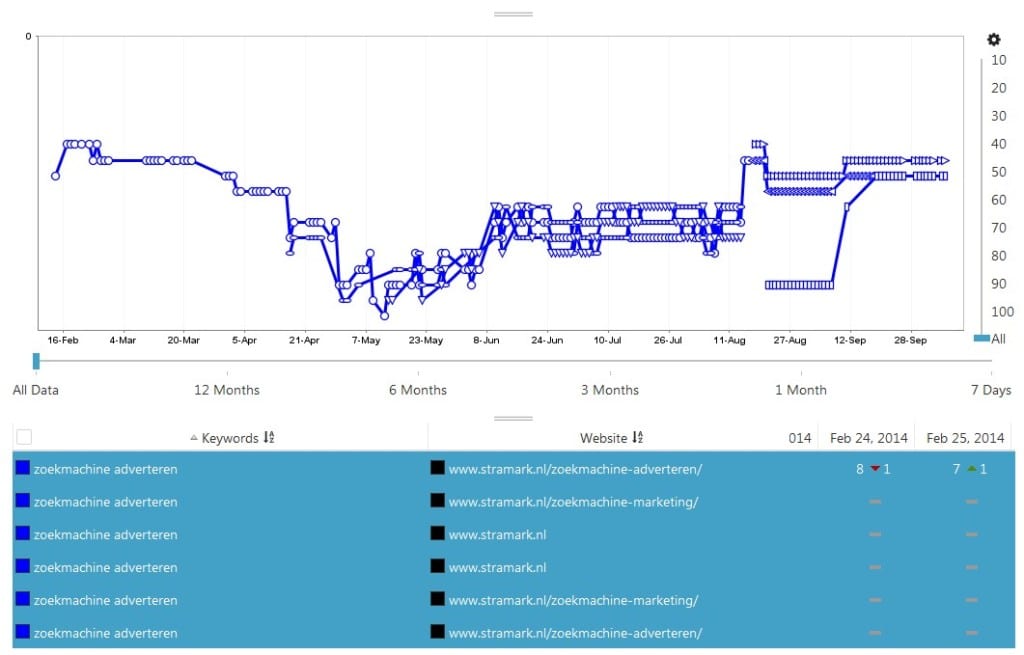Click the 16-Feb label on the date axis

pos(63,340)
